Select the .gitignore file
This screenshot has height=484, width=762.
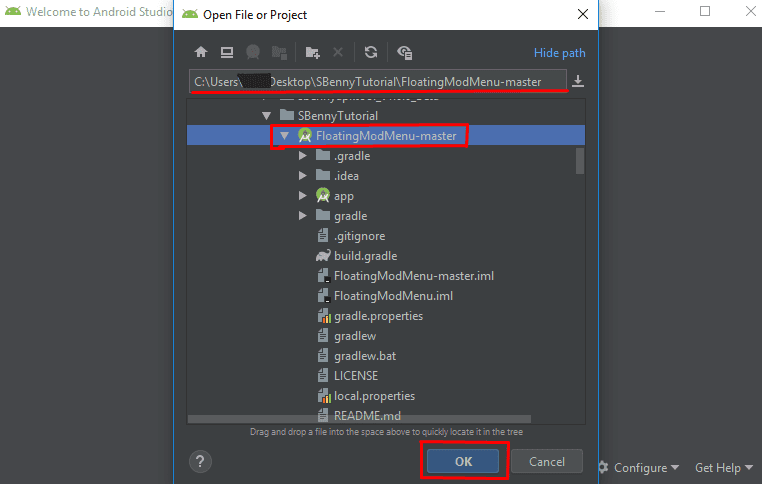[359, 236]
